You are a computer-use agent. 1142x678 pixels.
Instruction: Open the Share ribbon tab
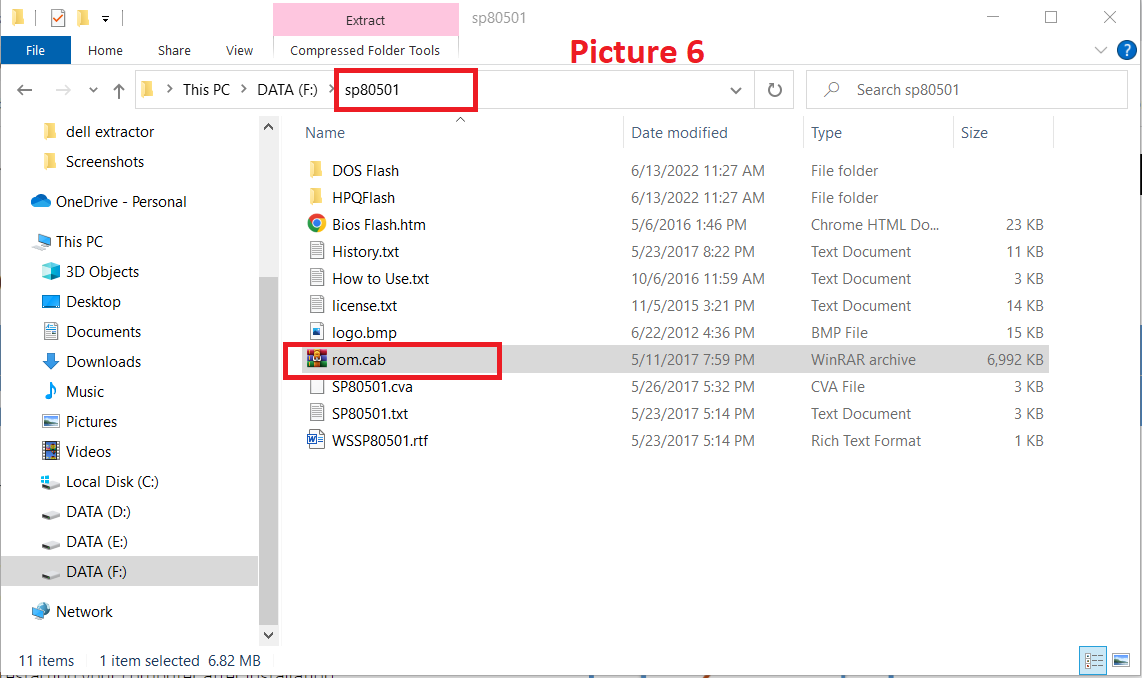174,50
